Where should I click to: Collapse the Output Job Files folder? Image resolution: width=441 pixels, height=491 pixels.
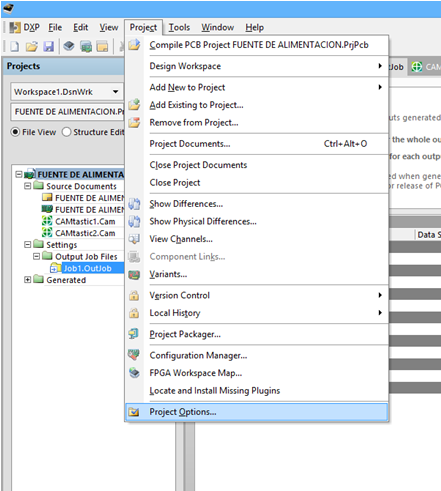click(x=37, y=256)
